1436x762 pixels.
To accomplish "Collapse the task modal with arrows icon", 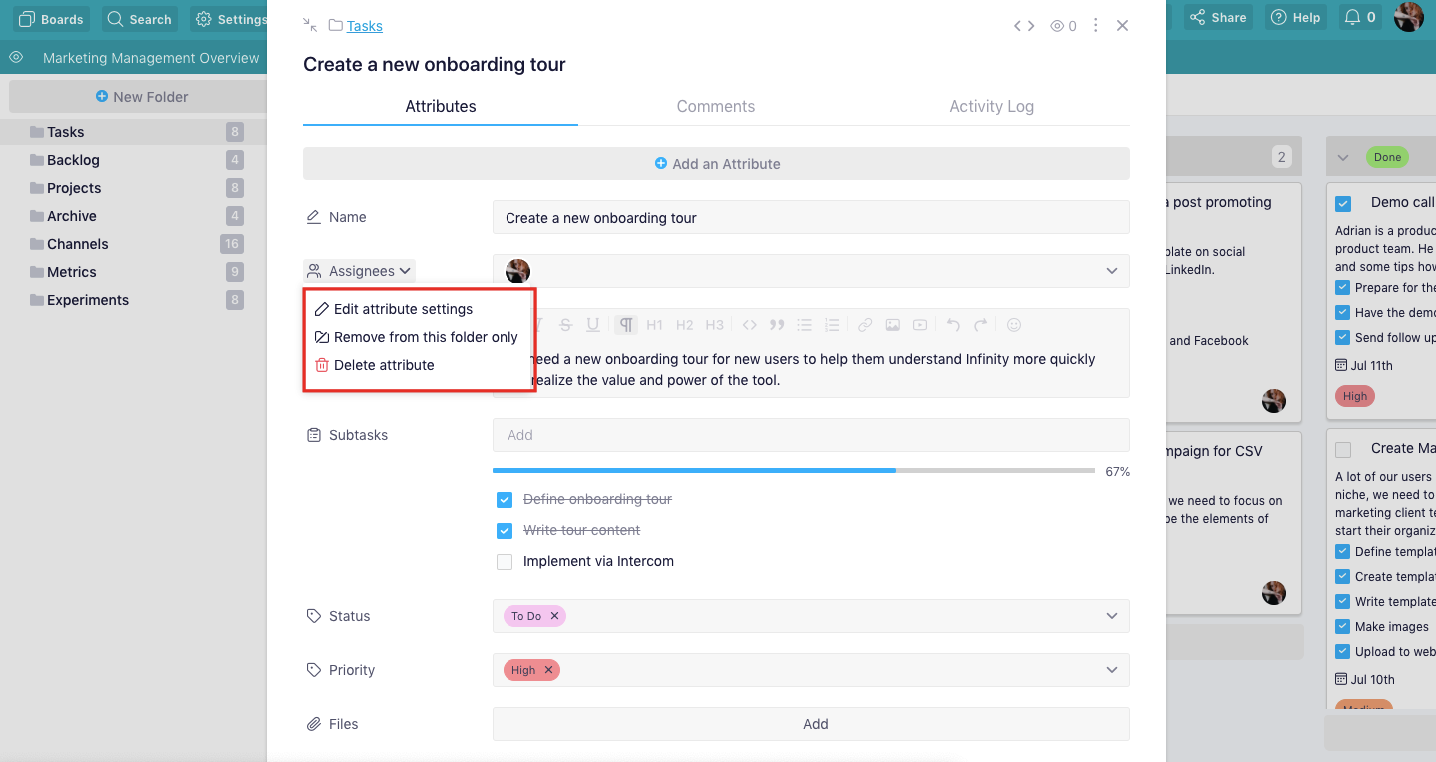I will click(x=310, y=25).
